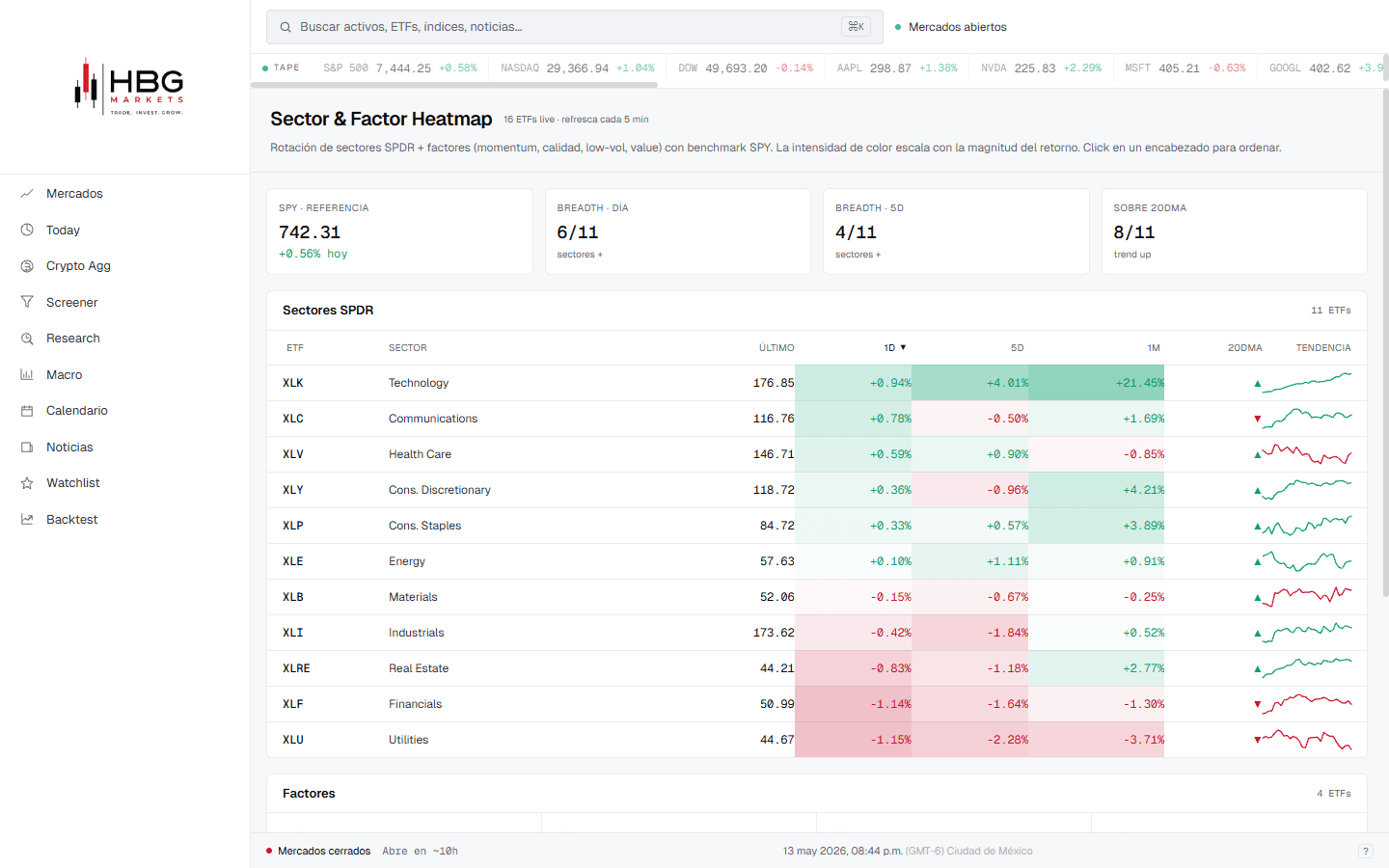Sort sectors by 1M column header
Screen dimensions: 1389x868
click(1154, 347)
